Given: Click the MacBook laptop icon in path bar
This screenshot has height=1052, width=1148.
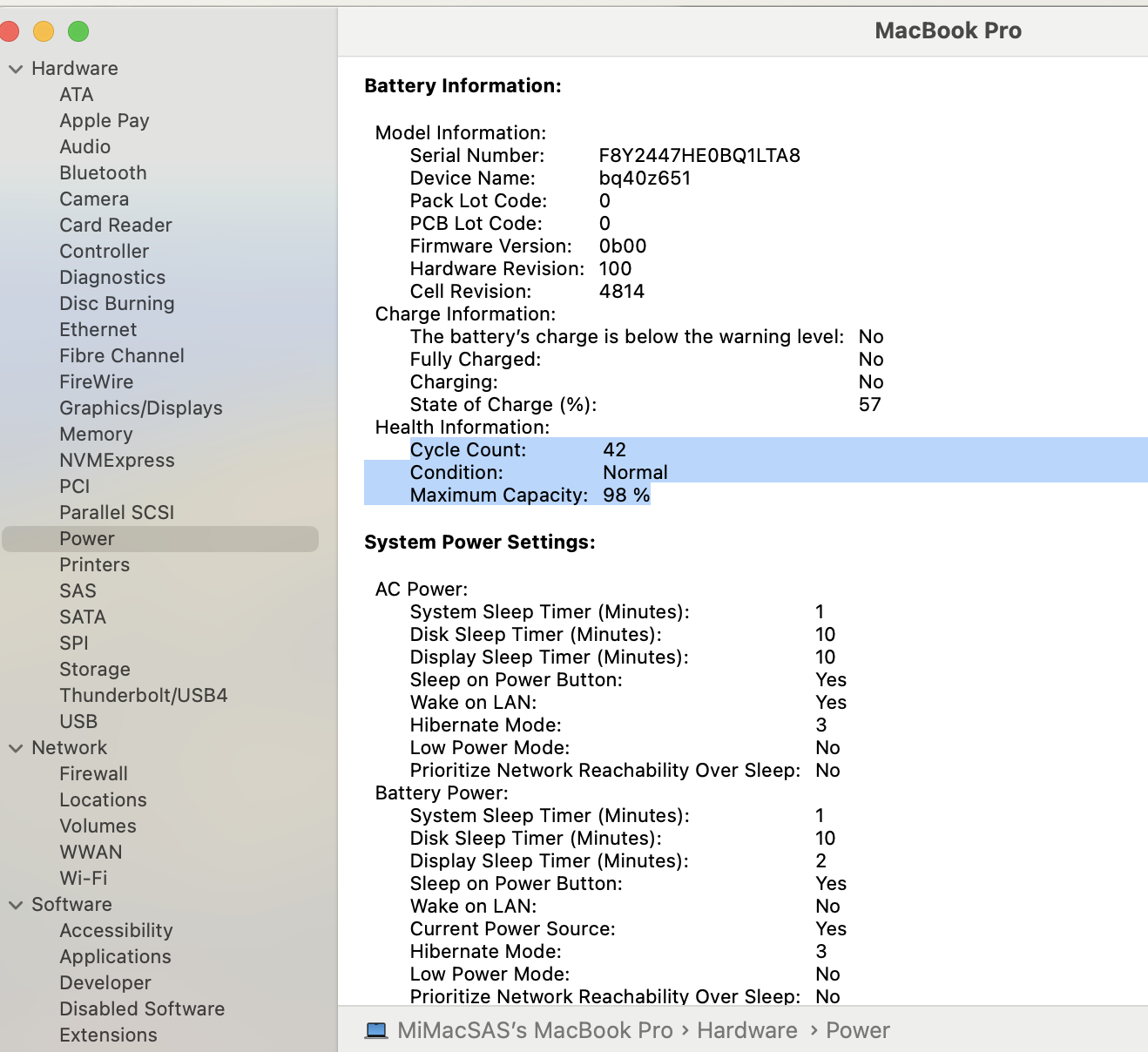Looking at the screenshot, I should [x=376, y=1031].
